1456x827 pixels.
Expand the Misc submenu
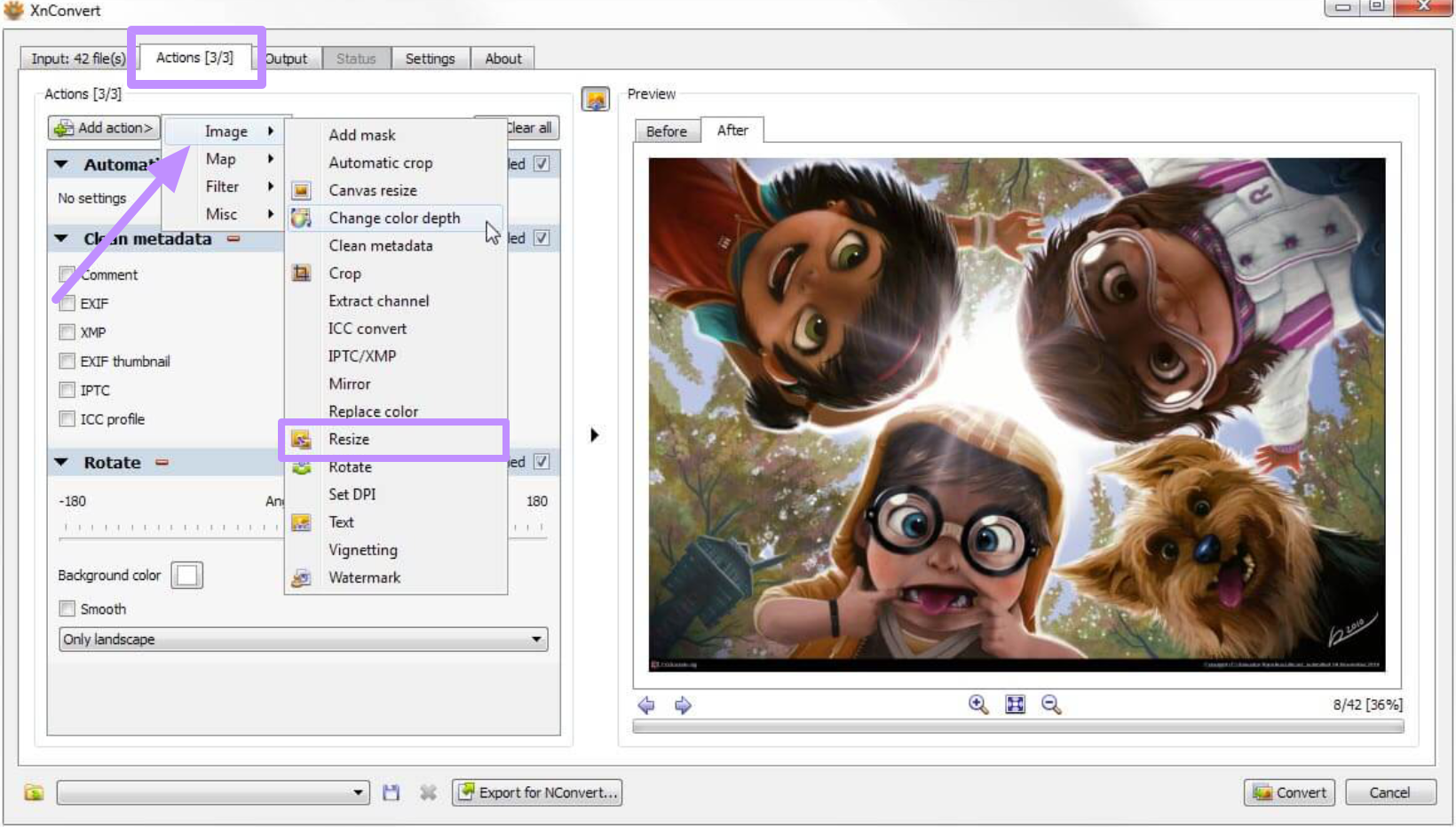click(224, 214)
